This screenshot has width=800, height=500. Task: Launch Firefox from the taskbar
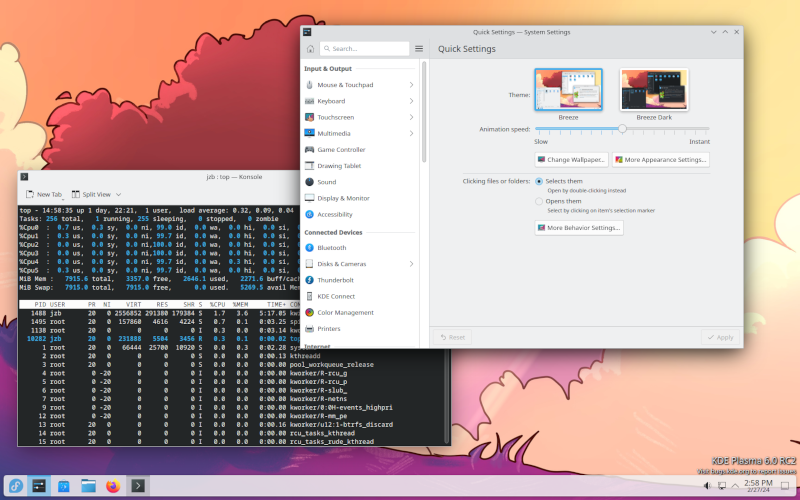[113, 486]
